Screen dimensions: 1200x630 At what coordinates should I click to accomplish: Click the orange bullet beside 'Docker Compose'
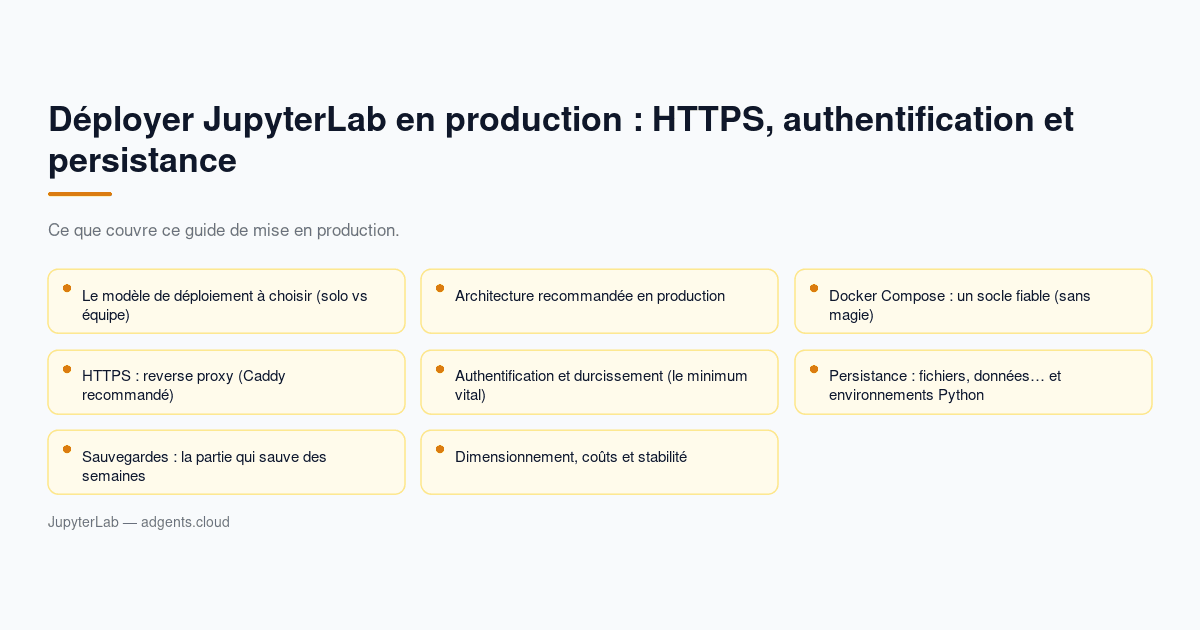pos(814,288)
